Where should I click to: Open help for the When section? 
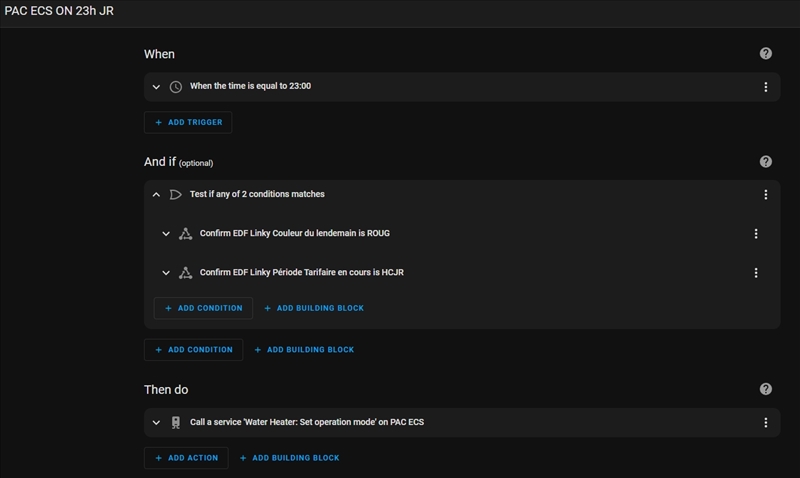click(766, 53)
